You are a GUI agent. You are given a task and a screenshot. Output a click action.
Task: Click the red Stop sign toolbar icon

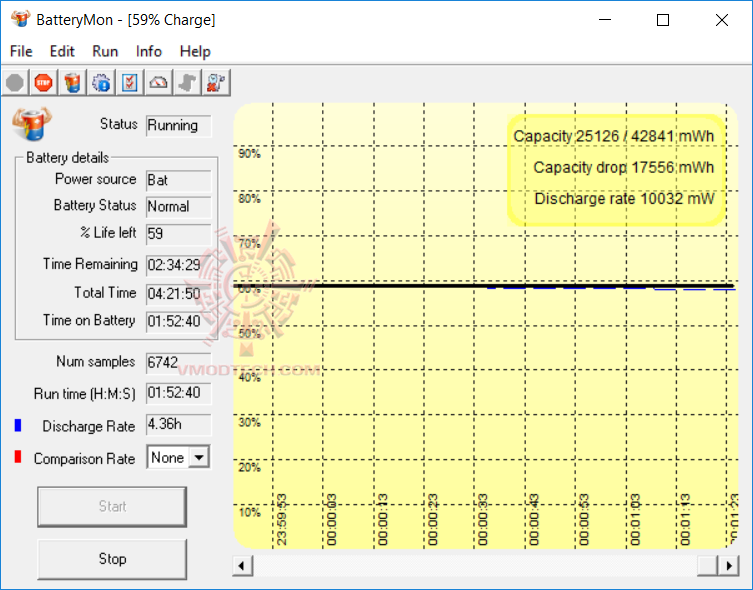[x=43, y=83]
